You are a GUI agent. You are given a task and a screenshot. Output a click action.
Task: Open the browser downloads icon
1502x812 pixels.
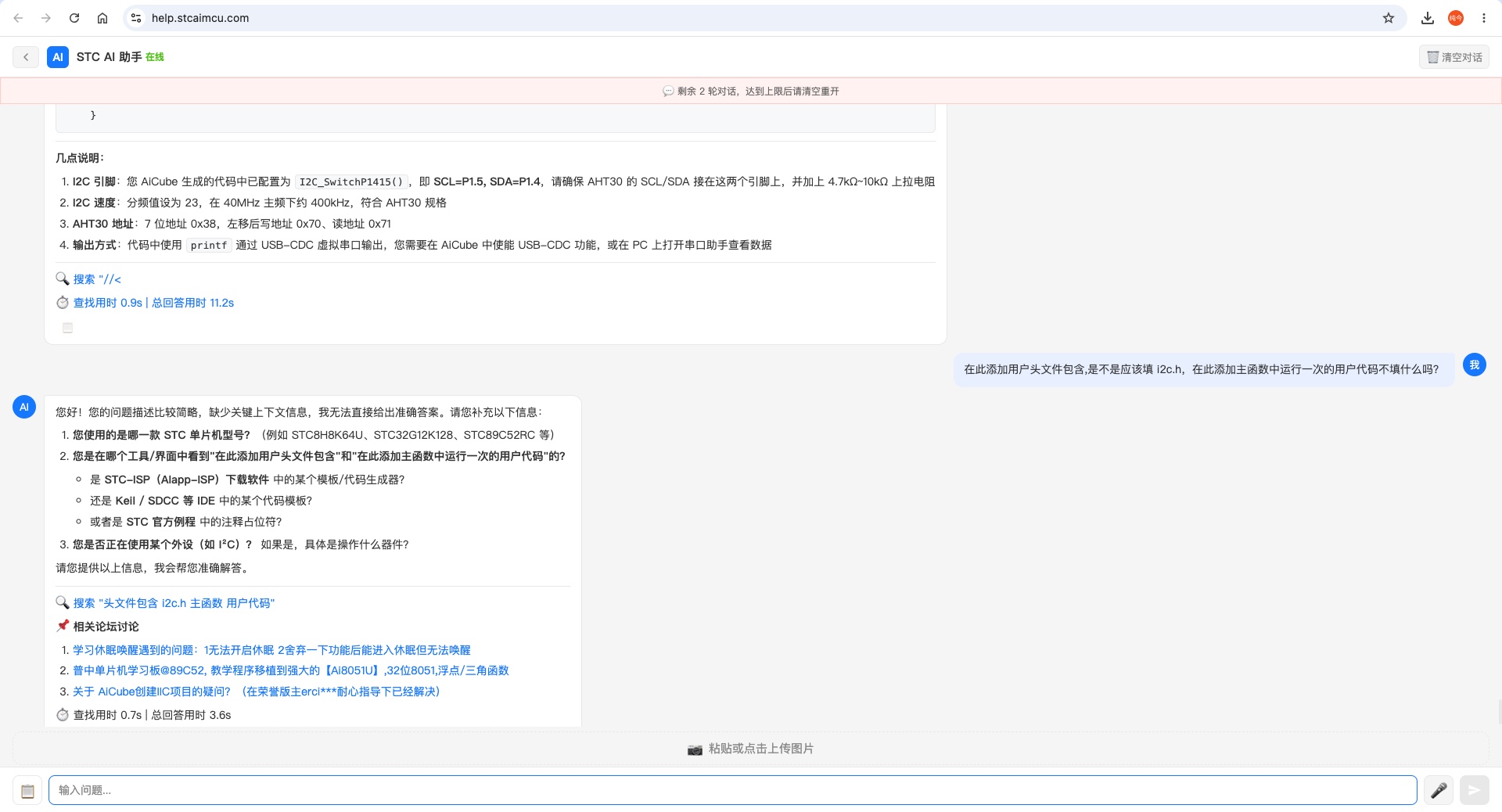click(x=1428, y=18)
